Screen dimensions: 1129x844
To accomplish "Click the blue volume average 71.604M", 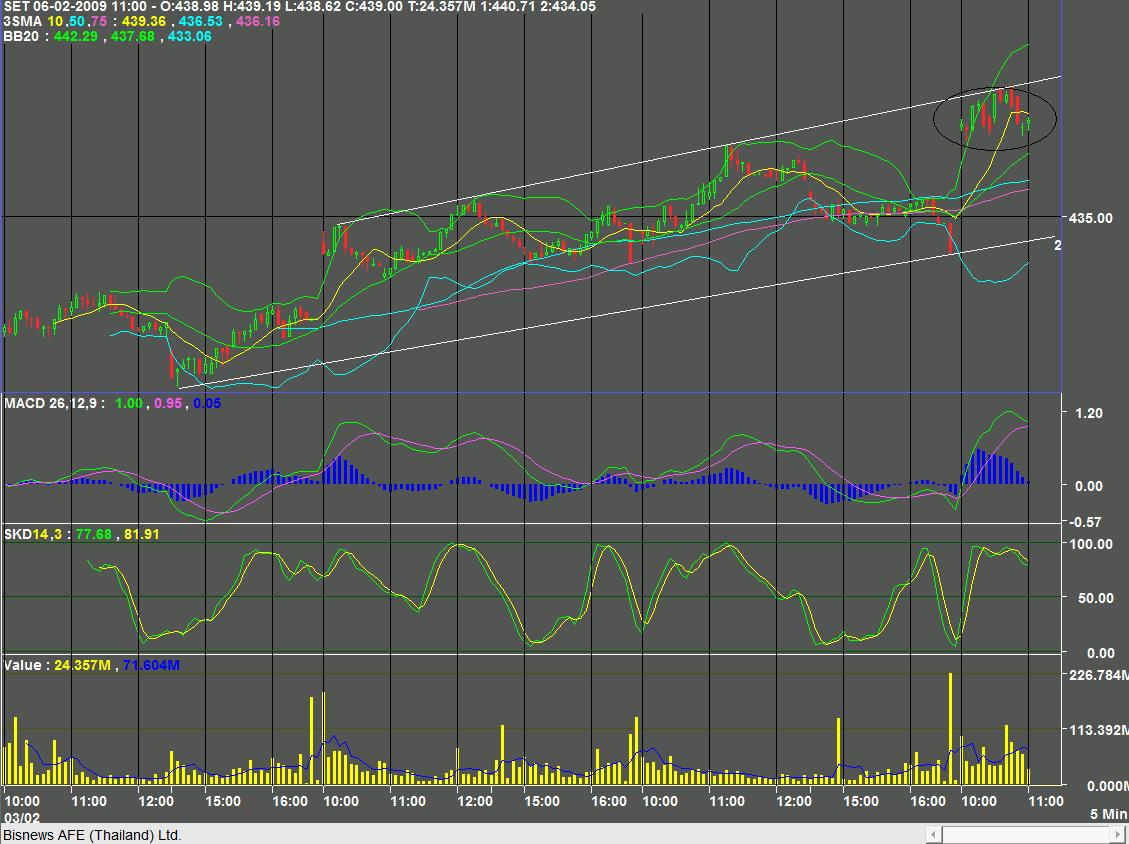I will pos(151,665).
